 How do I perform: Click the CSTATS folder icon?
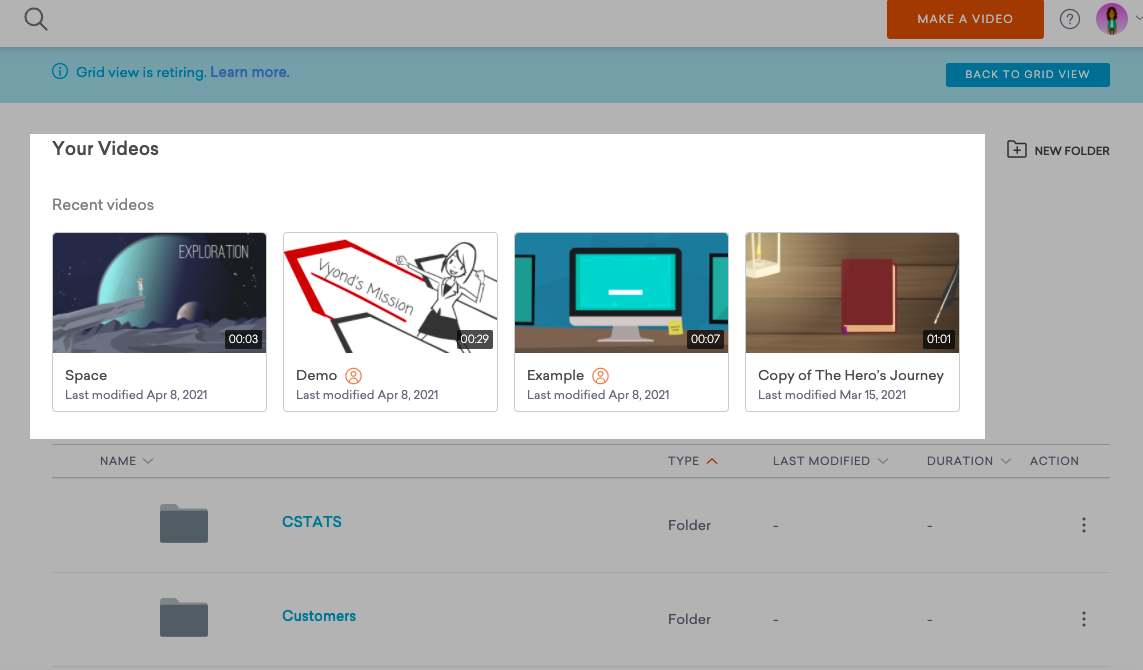[183, 523]
